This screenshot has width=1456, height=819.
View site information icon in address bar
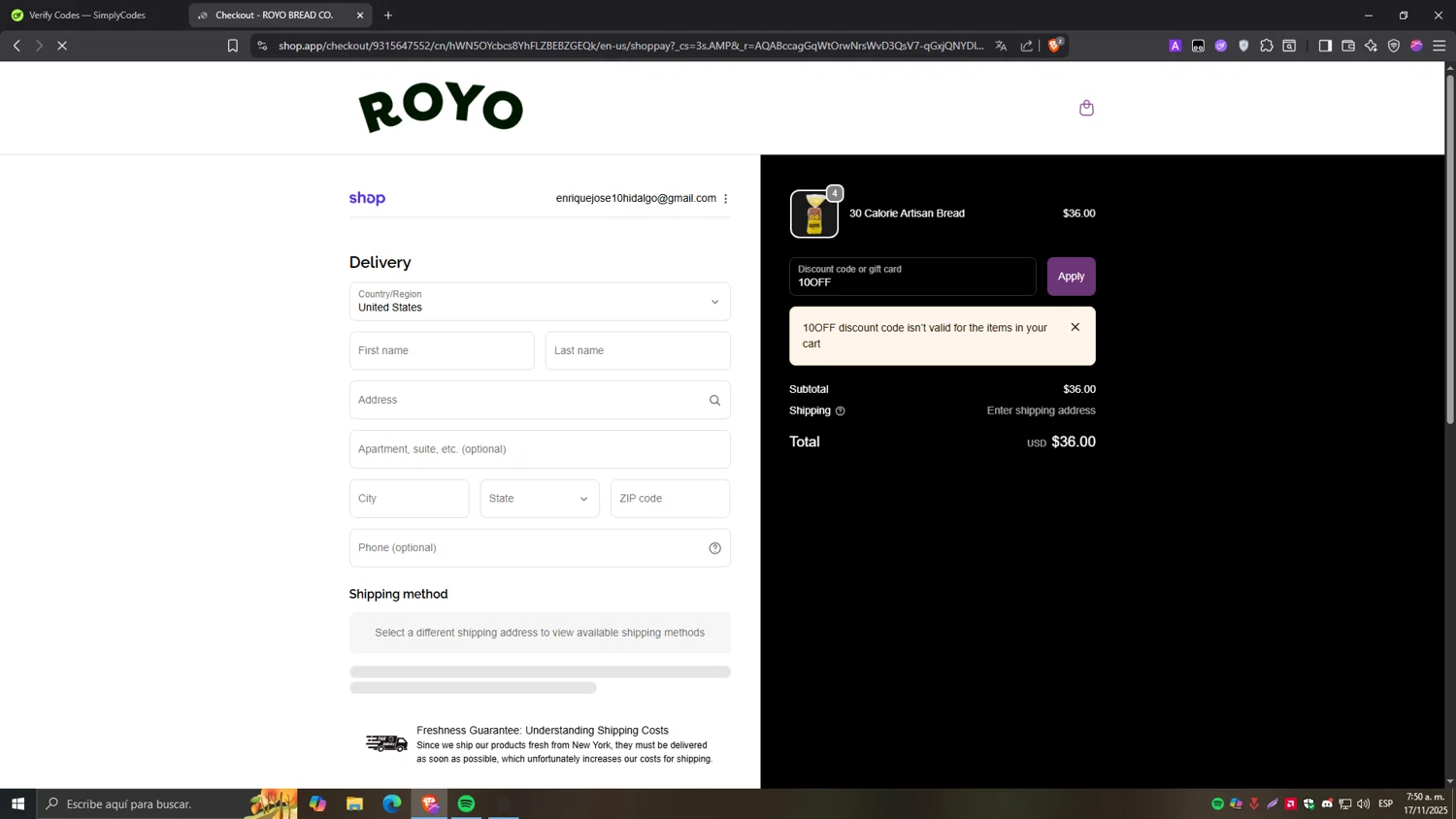pos(262,46)
